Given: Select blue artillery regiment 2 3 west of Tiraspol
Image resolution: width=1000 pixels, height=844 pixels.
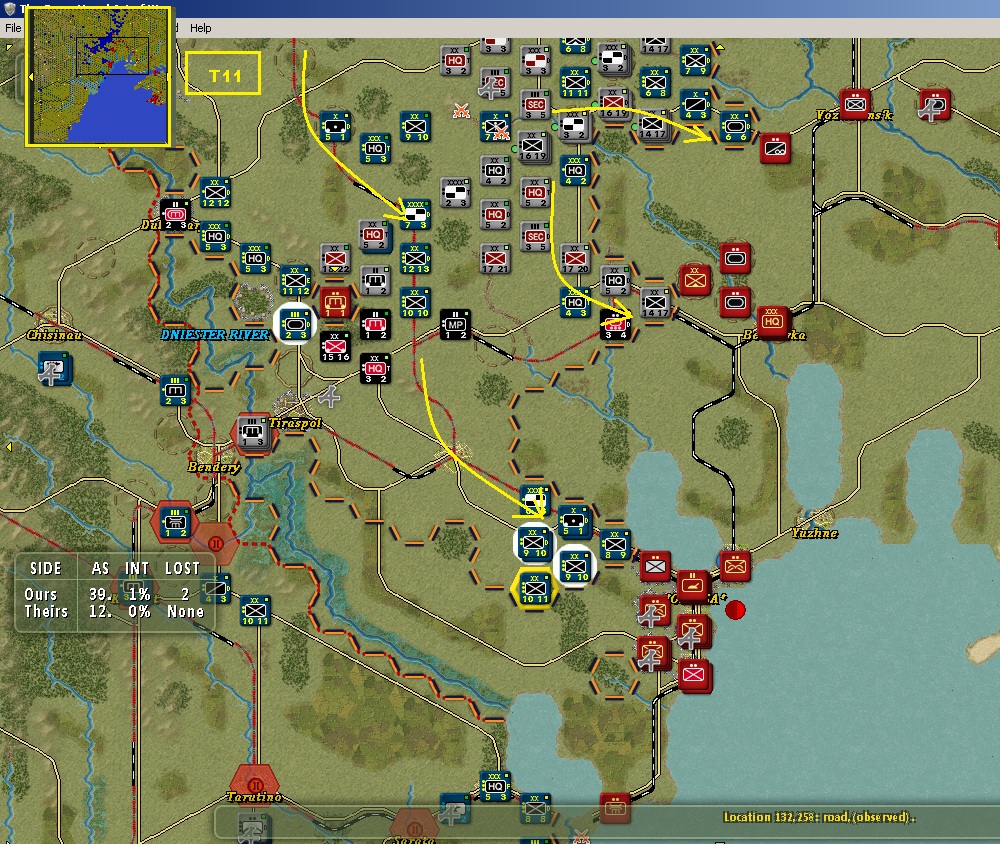Looking at the screenshot, I should (175, 390).
